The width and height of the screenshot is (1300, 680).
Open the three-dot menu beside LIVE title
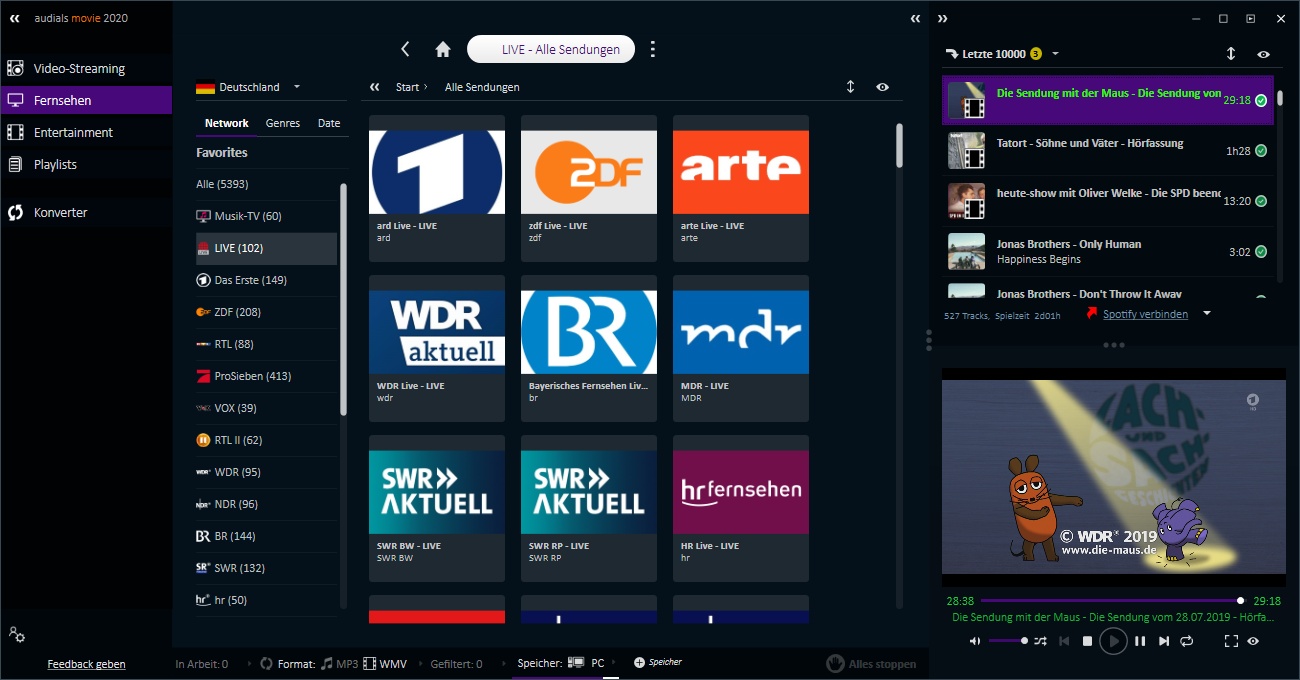click(653, 49)
